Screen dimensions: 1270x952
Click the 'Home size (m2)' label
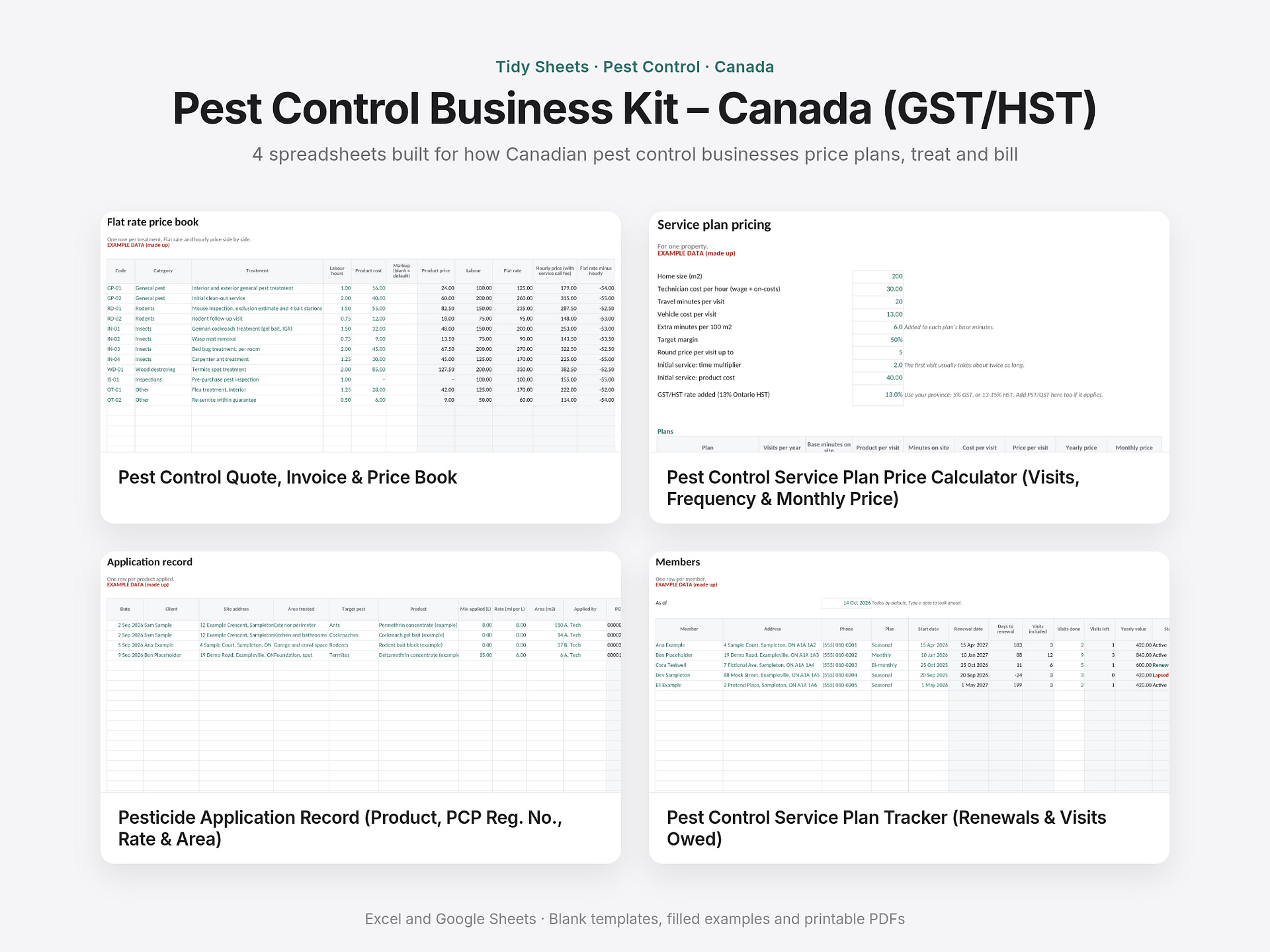(679, 276)
